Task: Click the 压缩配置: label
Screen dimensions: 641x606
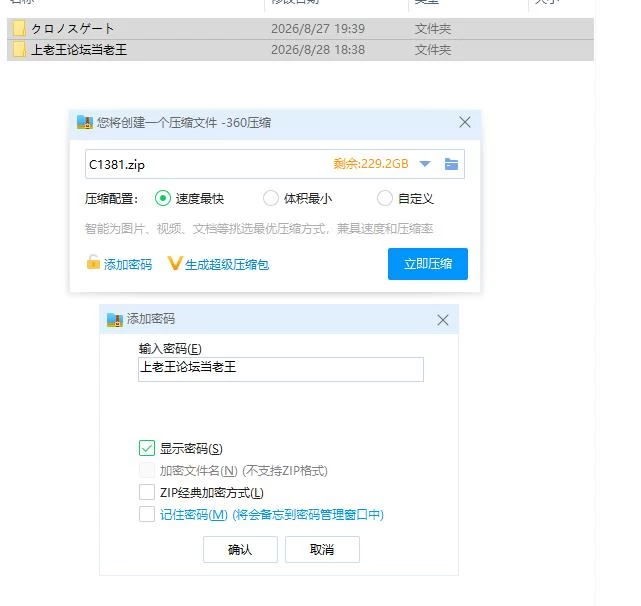Action: pyautogui.click(x=112, y=199)
